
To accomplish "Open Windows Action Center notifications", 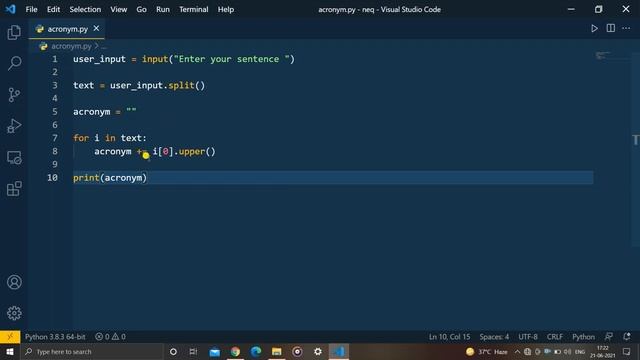I will [x=627, y=351].
